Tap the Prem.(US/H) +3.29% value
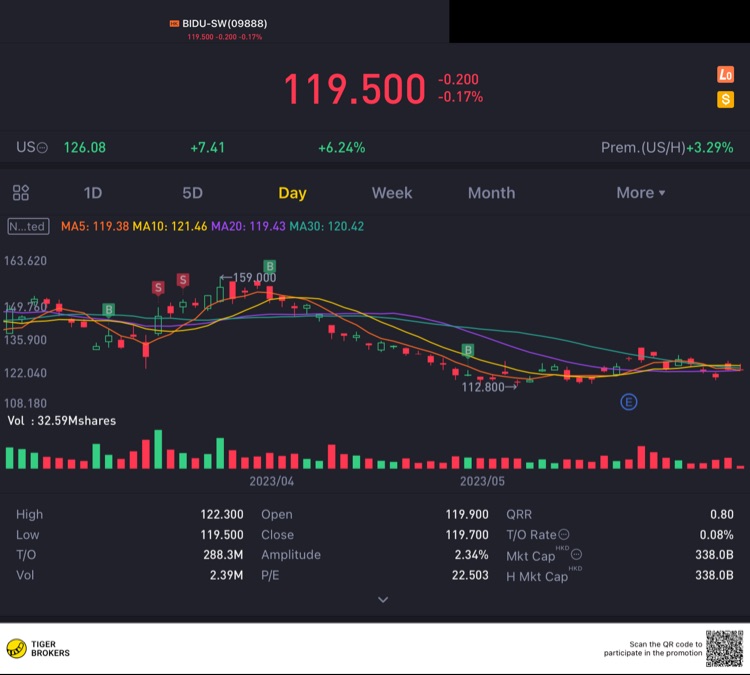 point(709,147)
